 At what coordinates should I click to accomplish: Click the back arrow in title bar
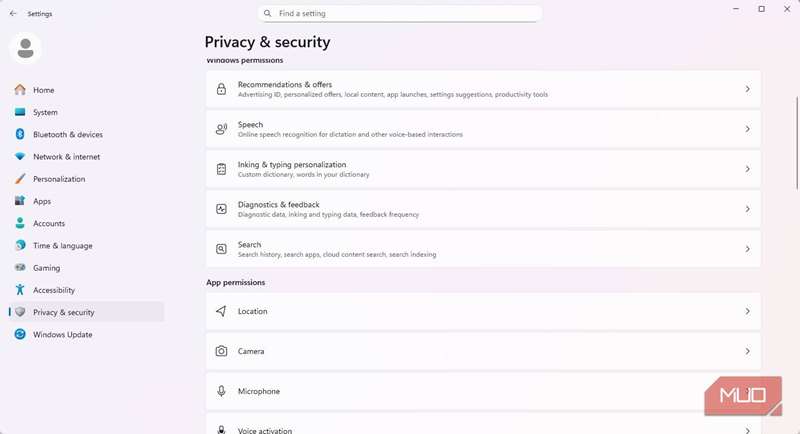[x=13, y=14]
